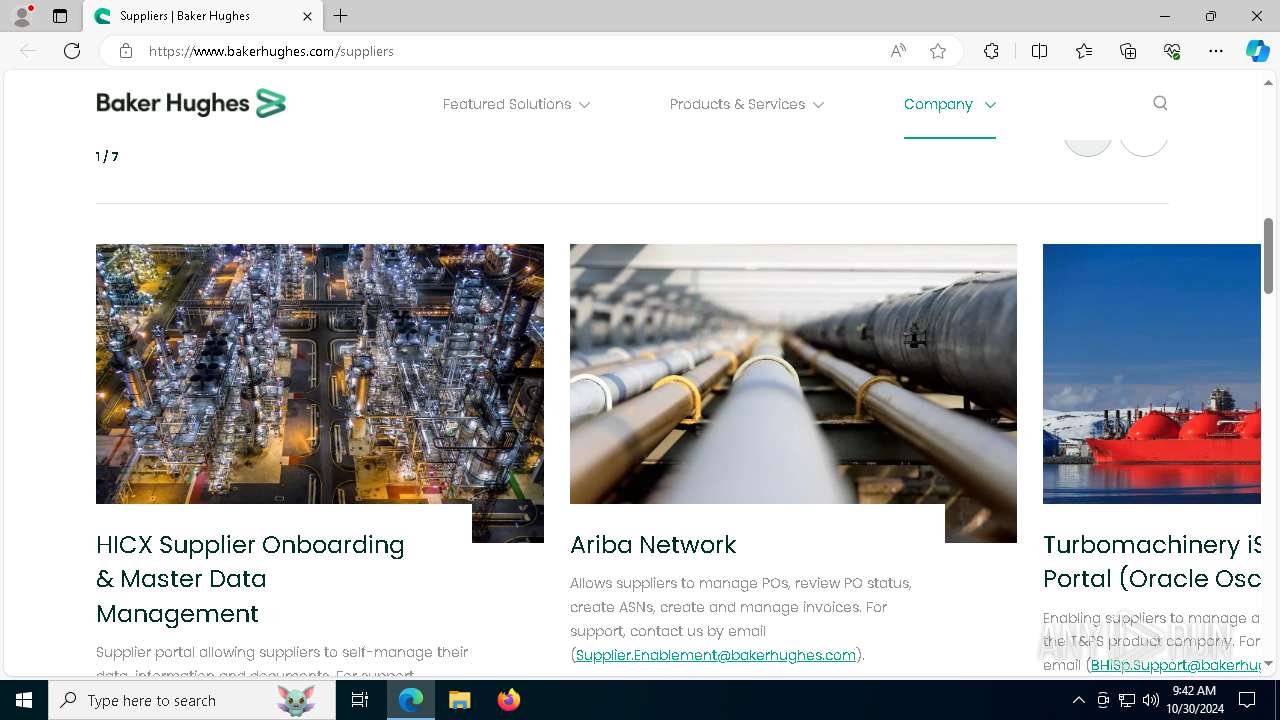This screenshot has height=720, width=1280.
Task: Open the Copilot sidebar
Action: coord(1257,51)
